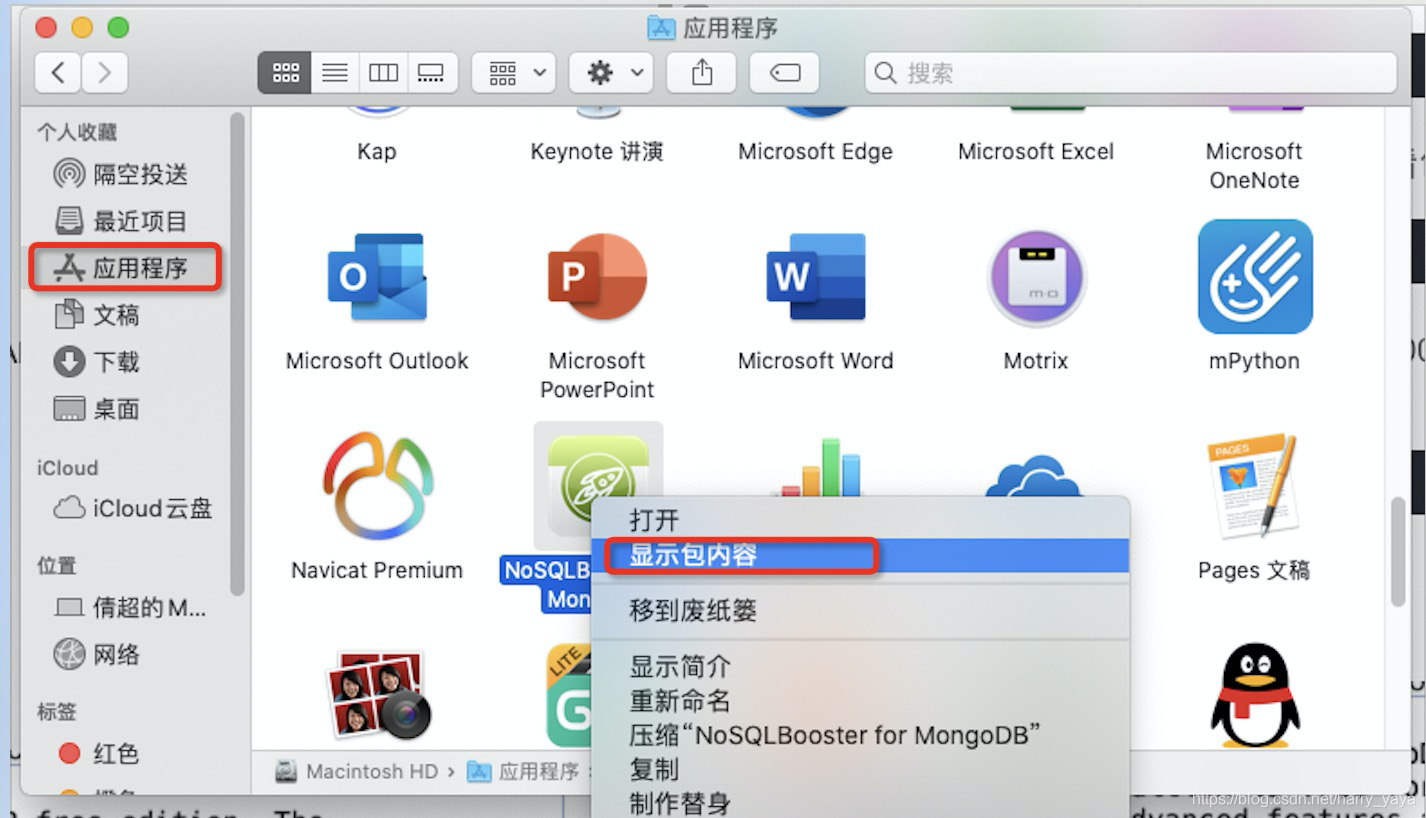Click the Kap app label

coord(377,152)
